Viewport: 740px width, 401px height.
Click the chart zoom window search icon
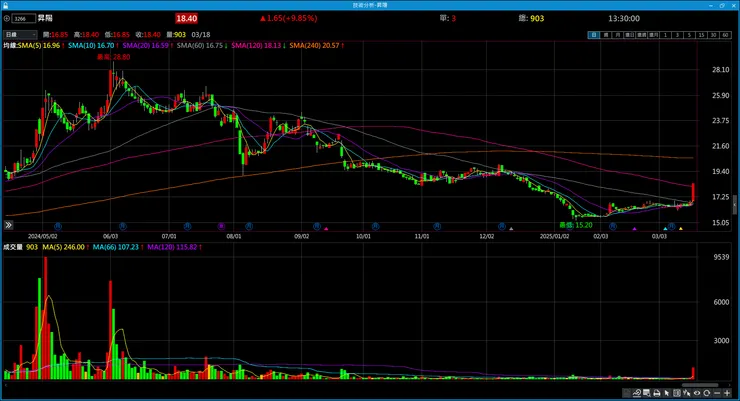pyautogui.click(x=647, y=393)
